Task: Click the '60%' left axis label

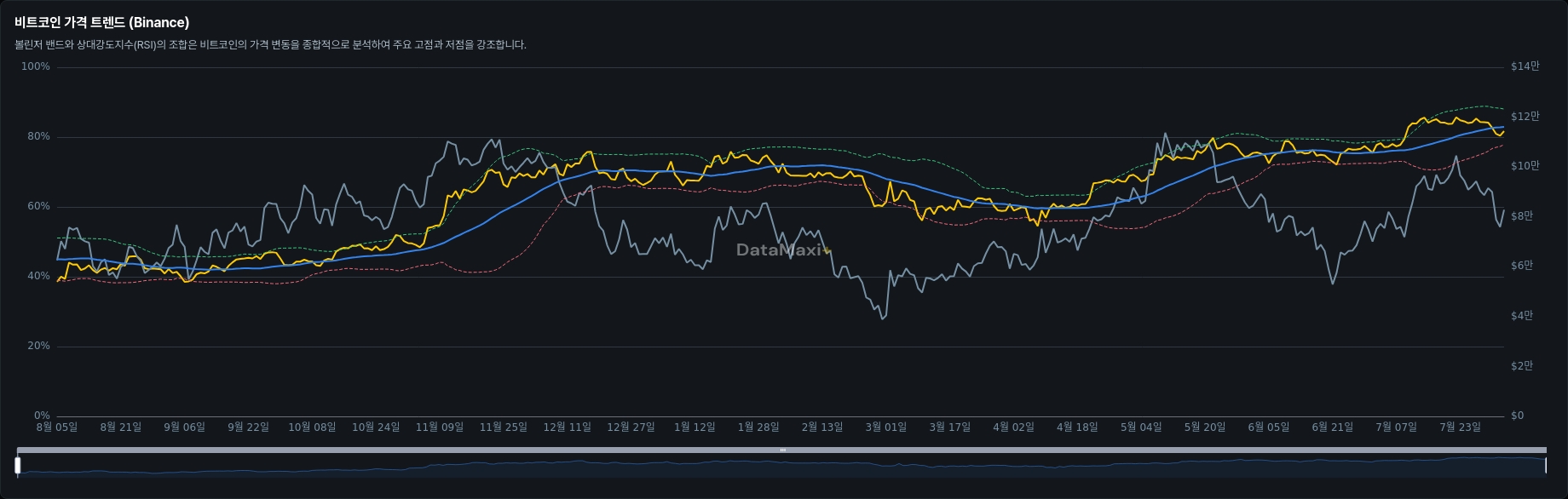Action: point(38,206)
